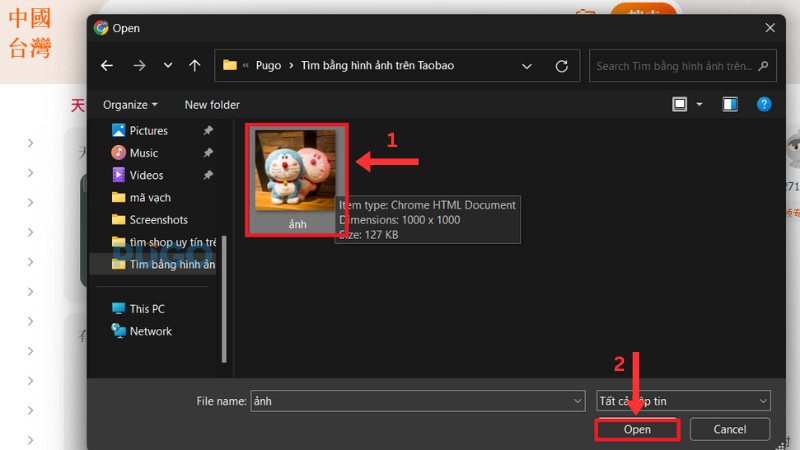Click the search magnifier icon
Image resolution: width=800 pixels, height=450 pixels.
coord(764,66)
